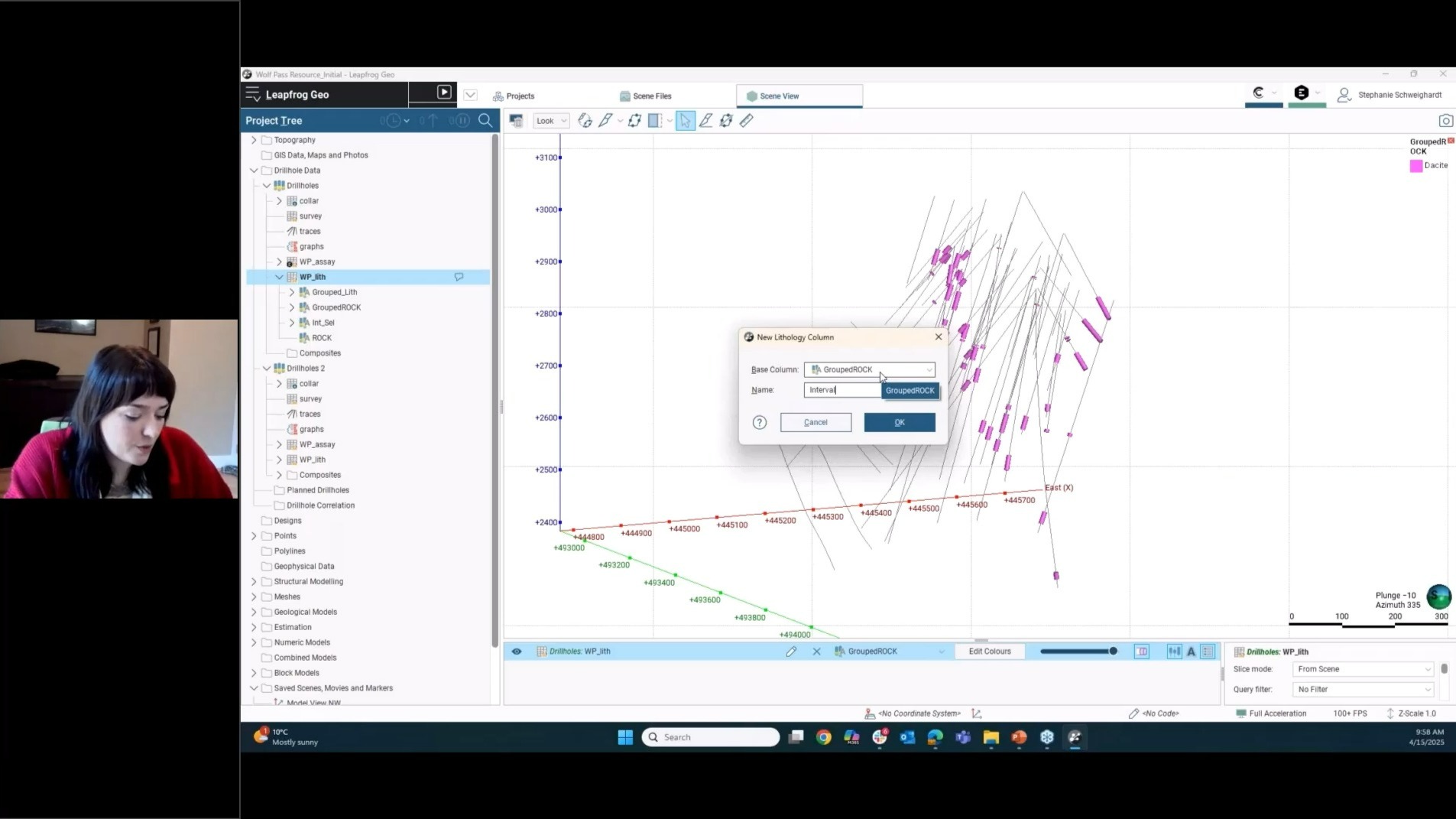
Task: Toggle visibility eye for WP_lith drillholes
Action: click(x=517, y=652)
